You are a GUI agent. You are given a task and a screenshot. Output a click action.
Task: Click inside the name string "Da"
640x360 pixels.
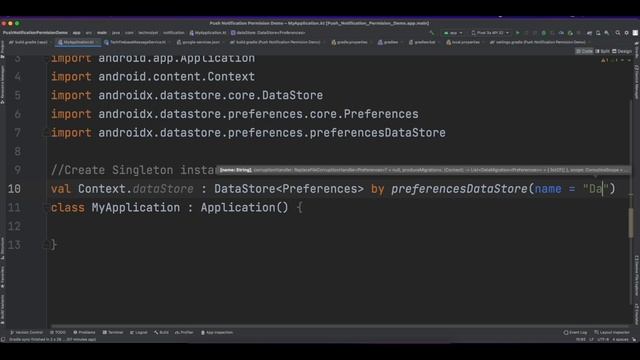coord(596,189)
